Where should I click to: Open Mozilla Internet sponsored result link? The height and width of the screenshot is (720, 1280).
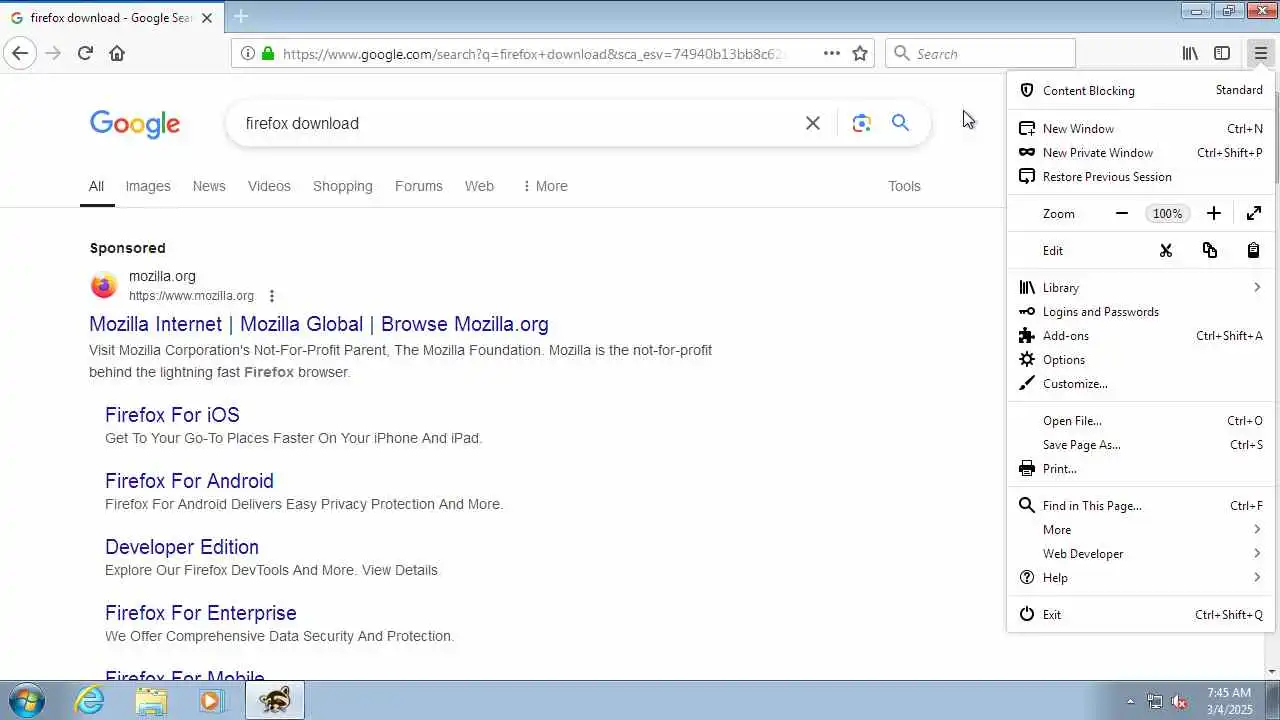319,324
